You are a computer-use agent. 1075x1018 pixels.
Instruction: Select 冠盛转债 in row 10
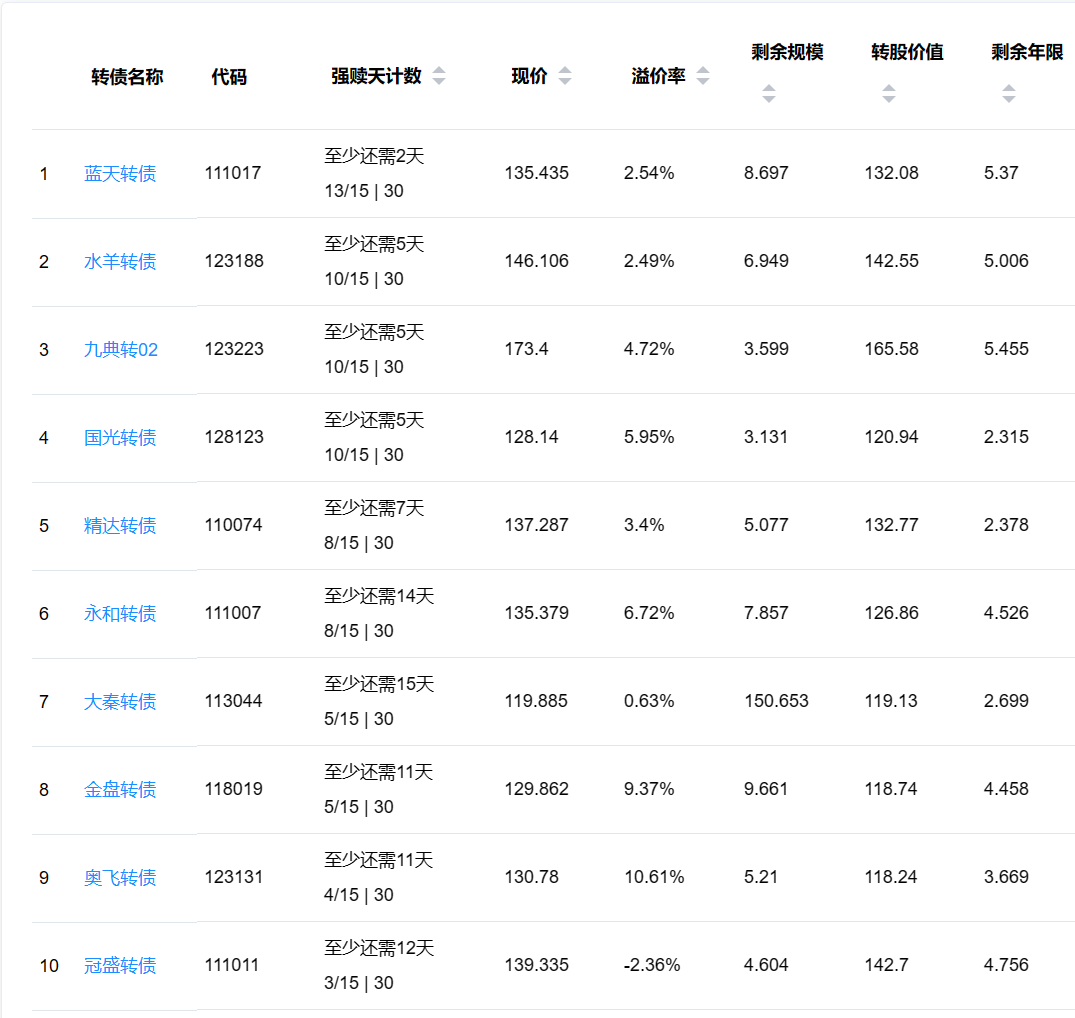[x=120, y=966]
